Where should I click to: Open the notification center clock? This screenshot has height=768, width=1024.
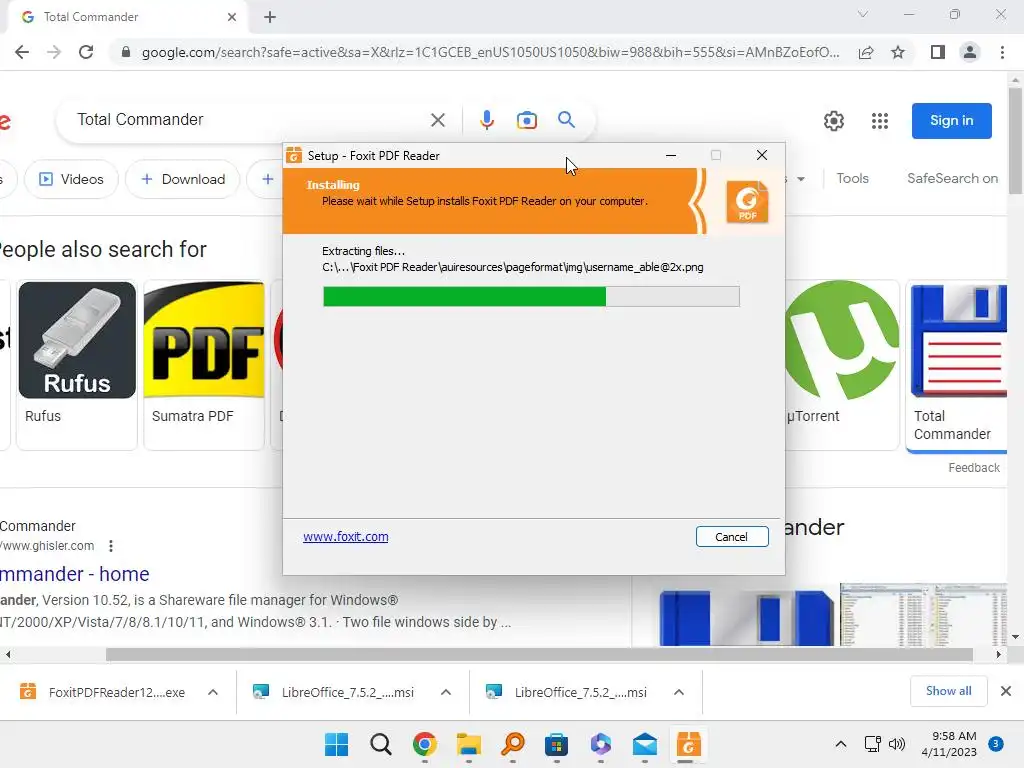[949, 744]
